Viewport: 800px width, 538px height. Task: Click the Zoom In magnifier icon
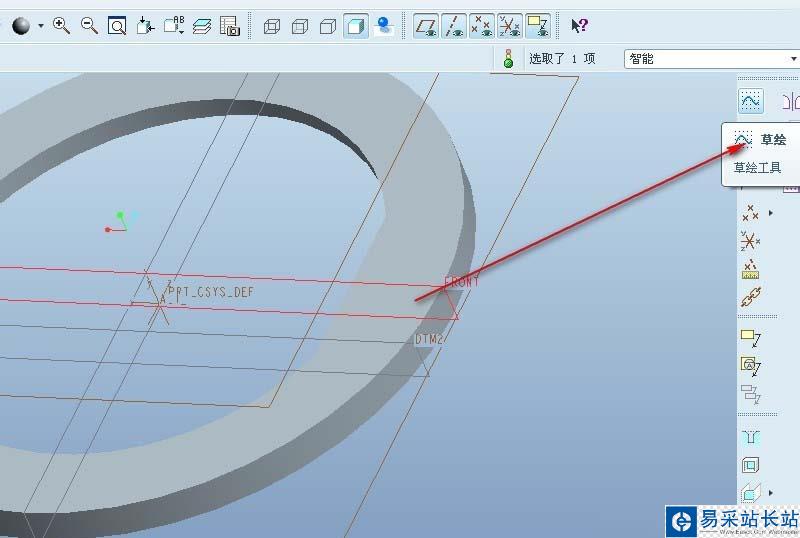(62, 26)
